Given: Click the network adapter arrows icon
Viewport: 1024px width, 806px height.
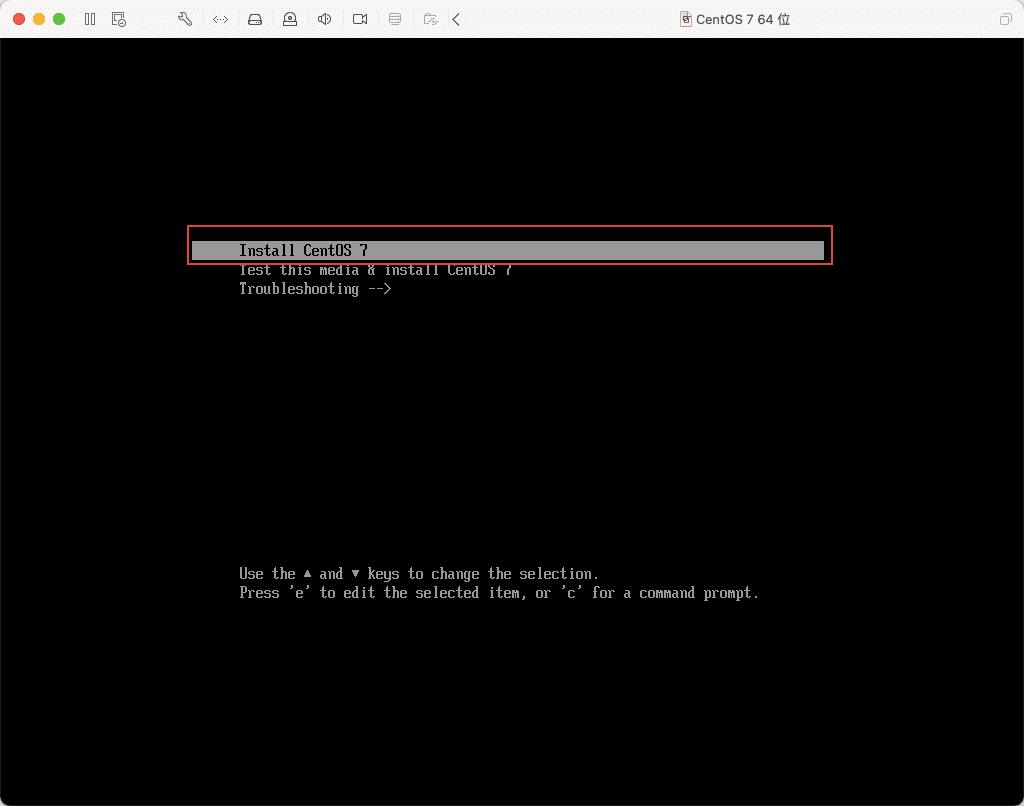Looking at the screenshot, I should (220, 19).
